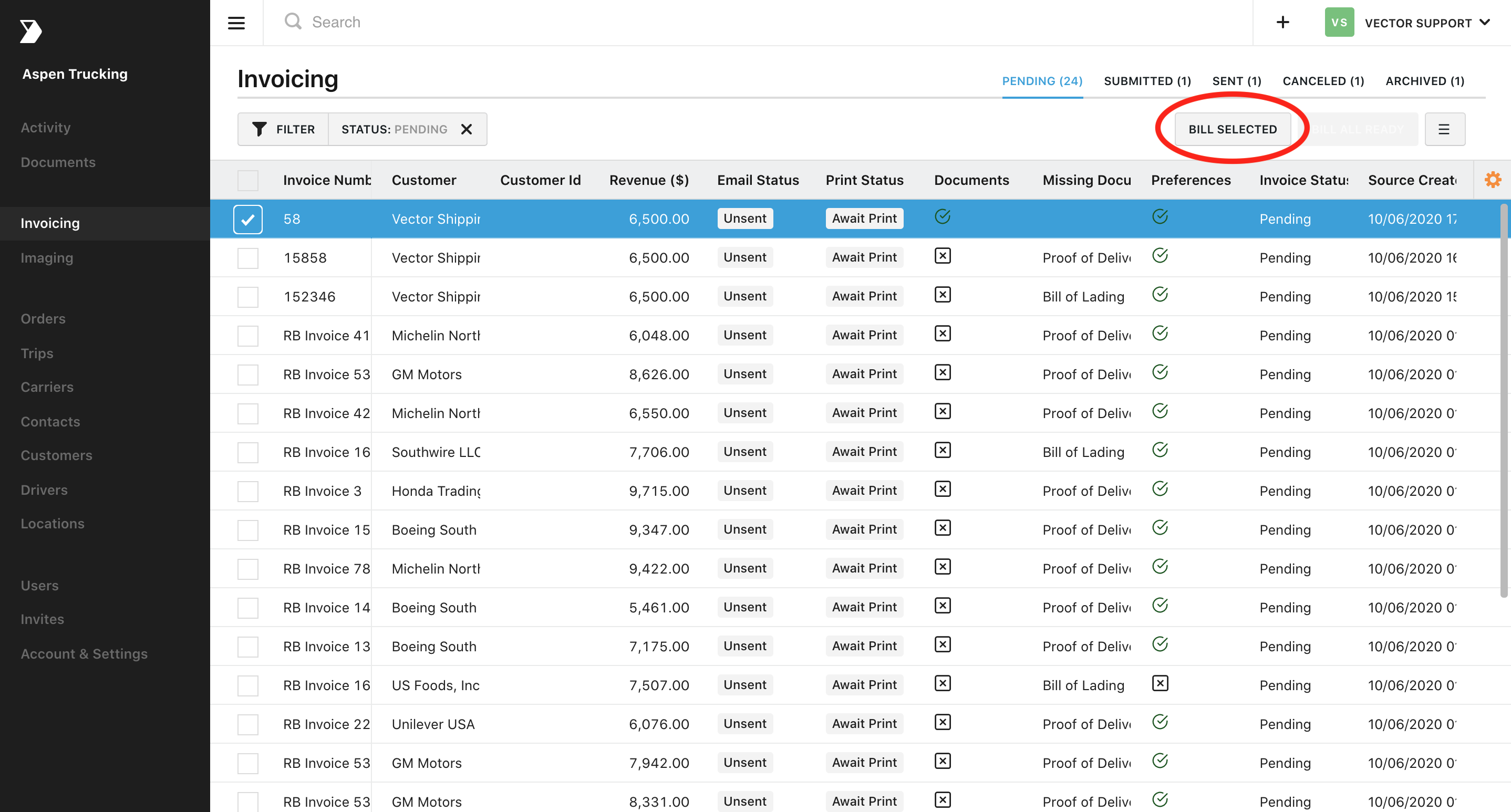Select checkbox for Southwire LLC row
1511x812 pixels.
[x=247, y=453]
